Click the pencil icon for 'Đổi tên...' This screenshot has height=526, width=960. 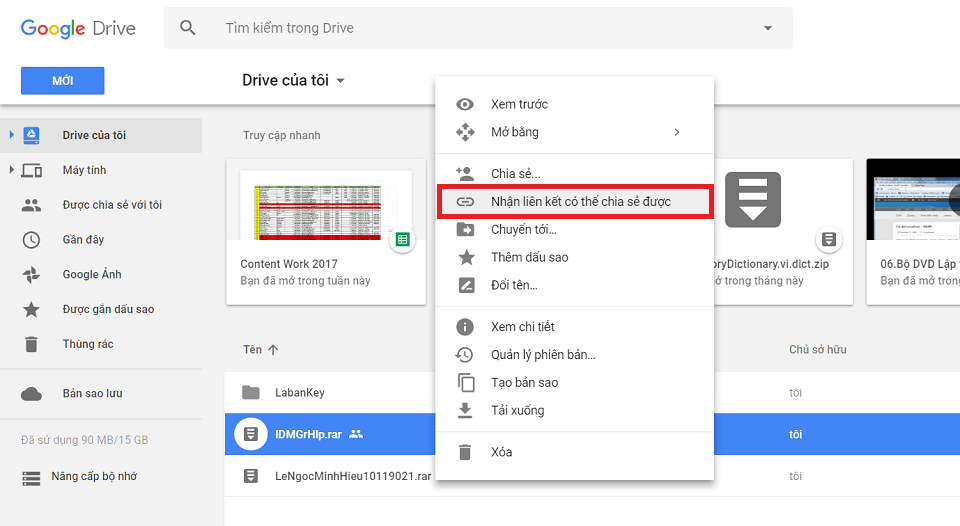[x=467, y=285]
